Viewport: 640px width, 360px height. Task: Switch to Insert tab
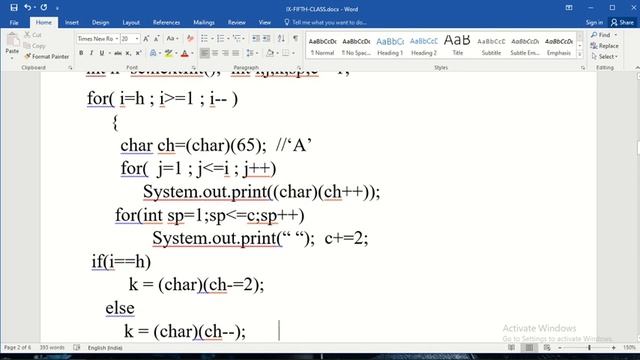[x=72, y=22]
